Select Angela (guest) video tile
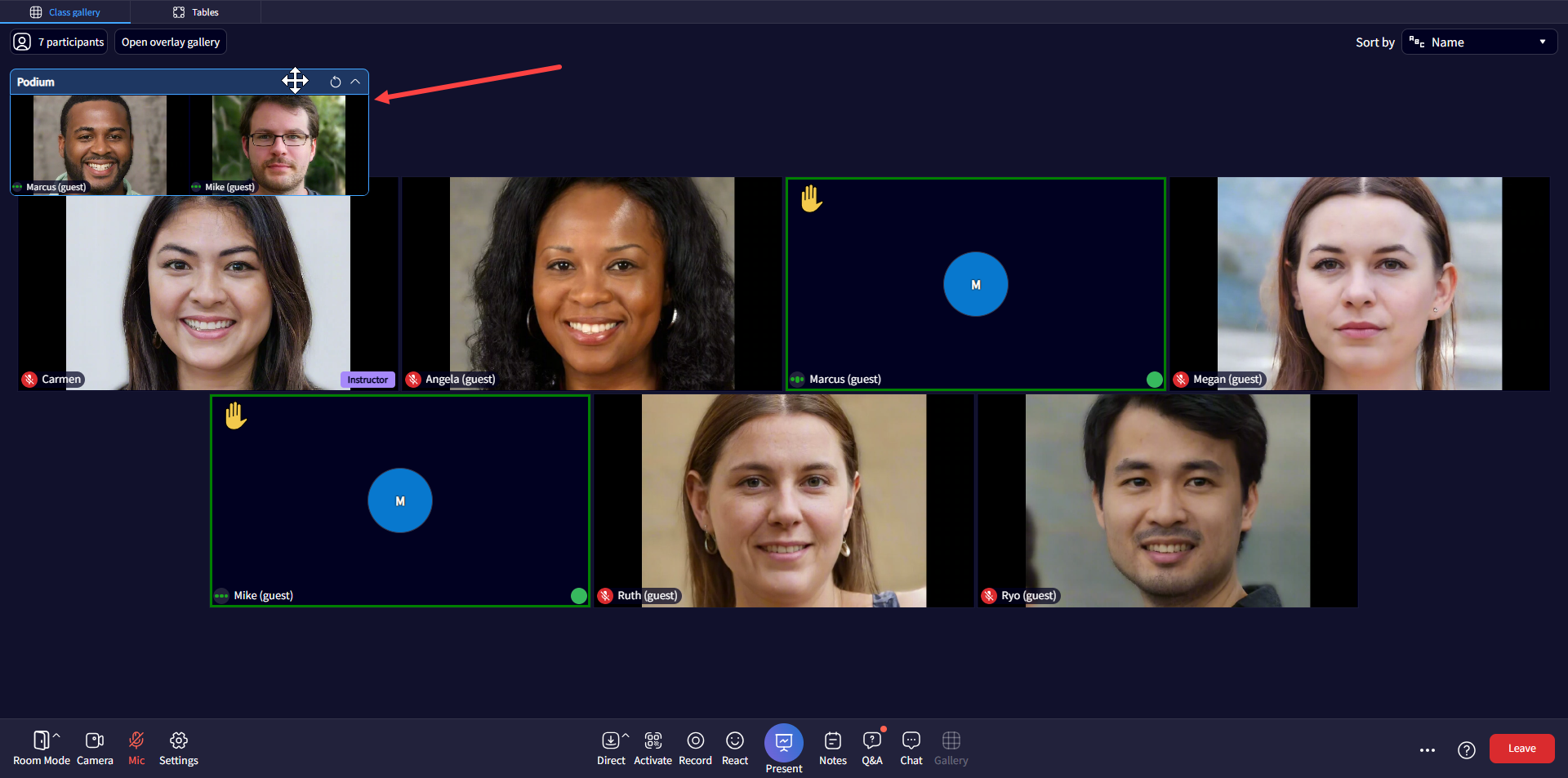The width and height of the screenshot is (1568, 778). (592, 283)
